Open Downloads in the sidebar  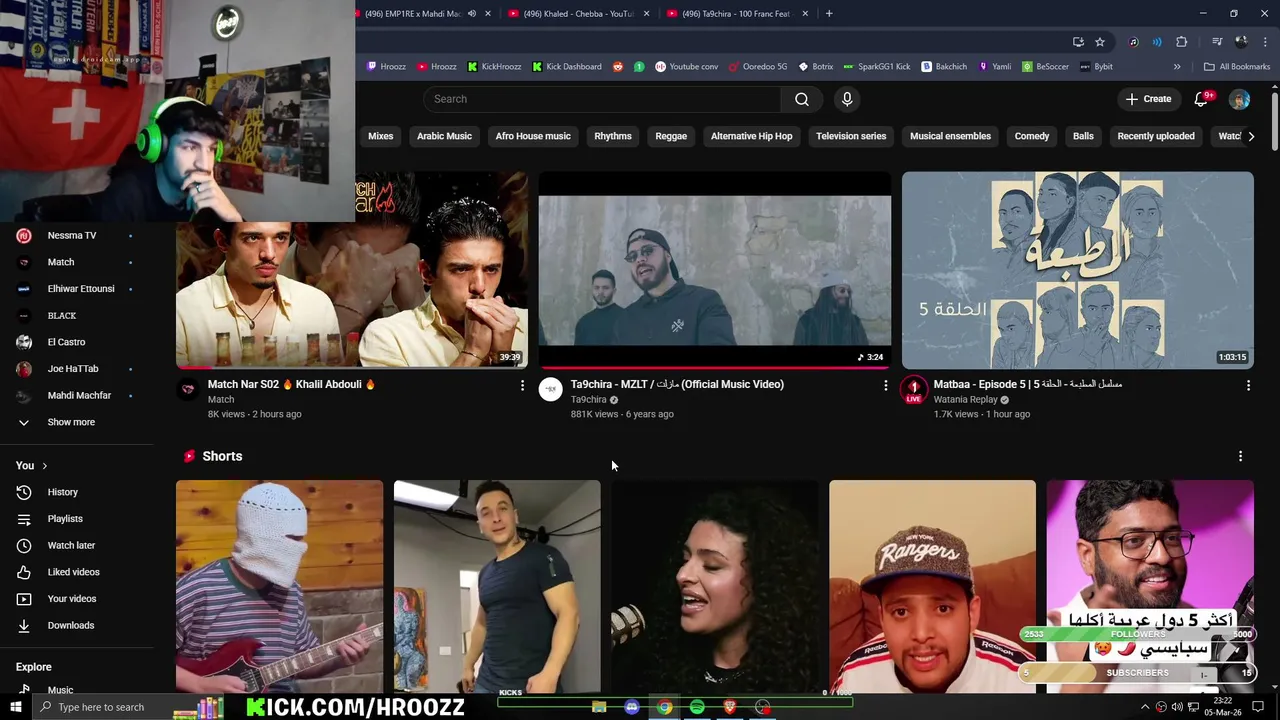(70, 625)
